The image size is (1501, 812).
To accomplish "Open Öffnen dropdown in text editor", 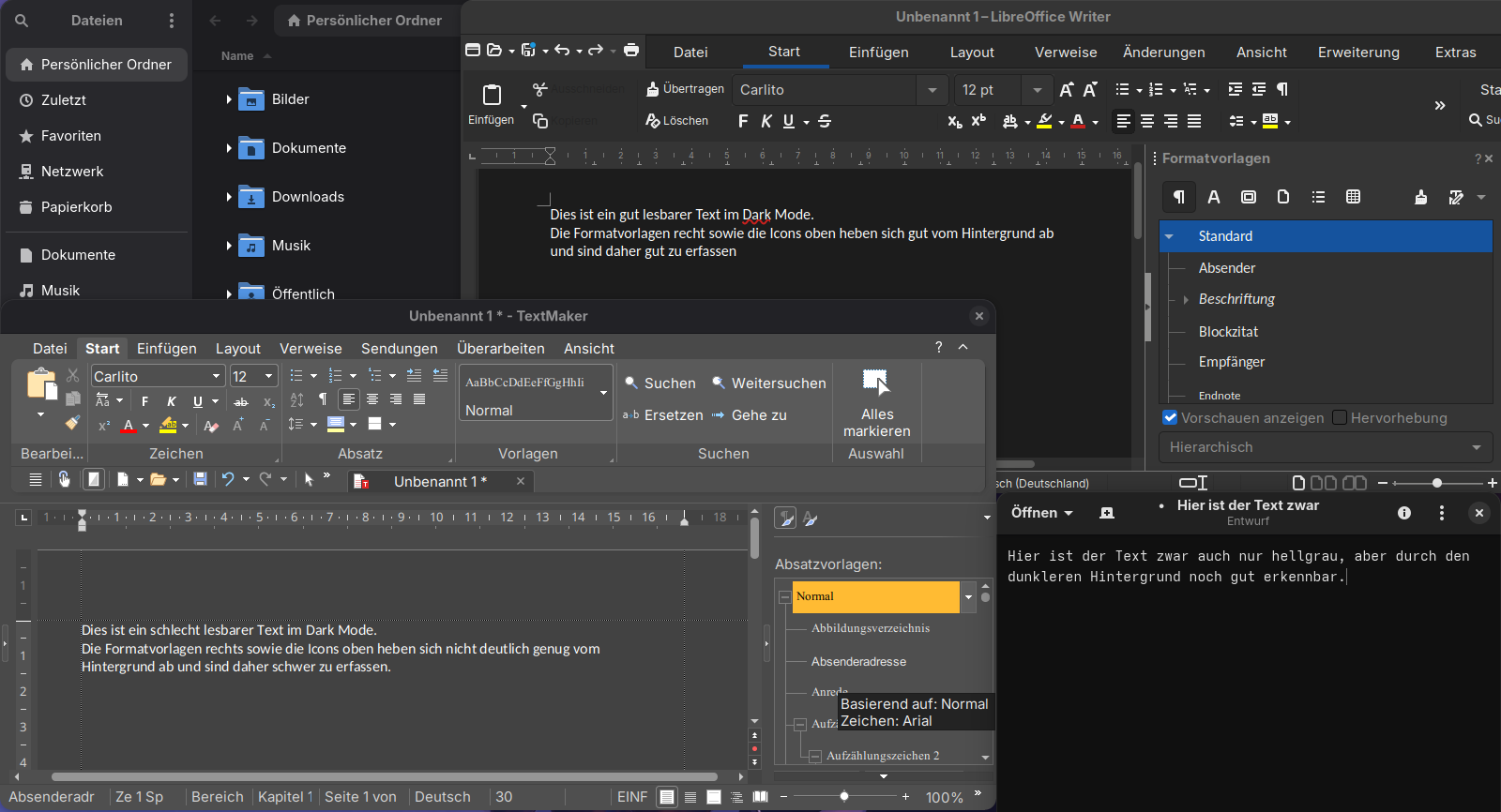I will click(1041, 513).
